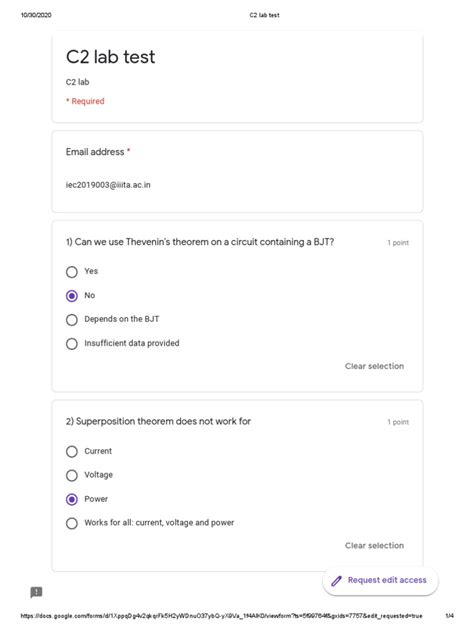Click the Email address label
The height and width of the screenshot is (632, 474).
(x=95, y=152)
